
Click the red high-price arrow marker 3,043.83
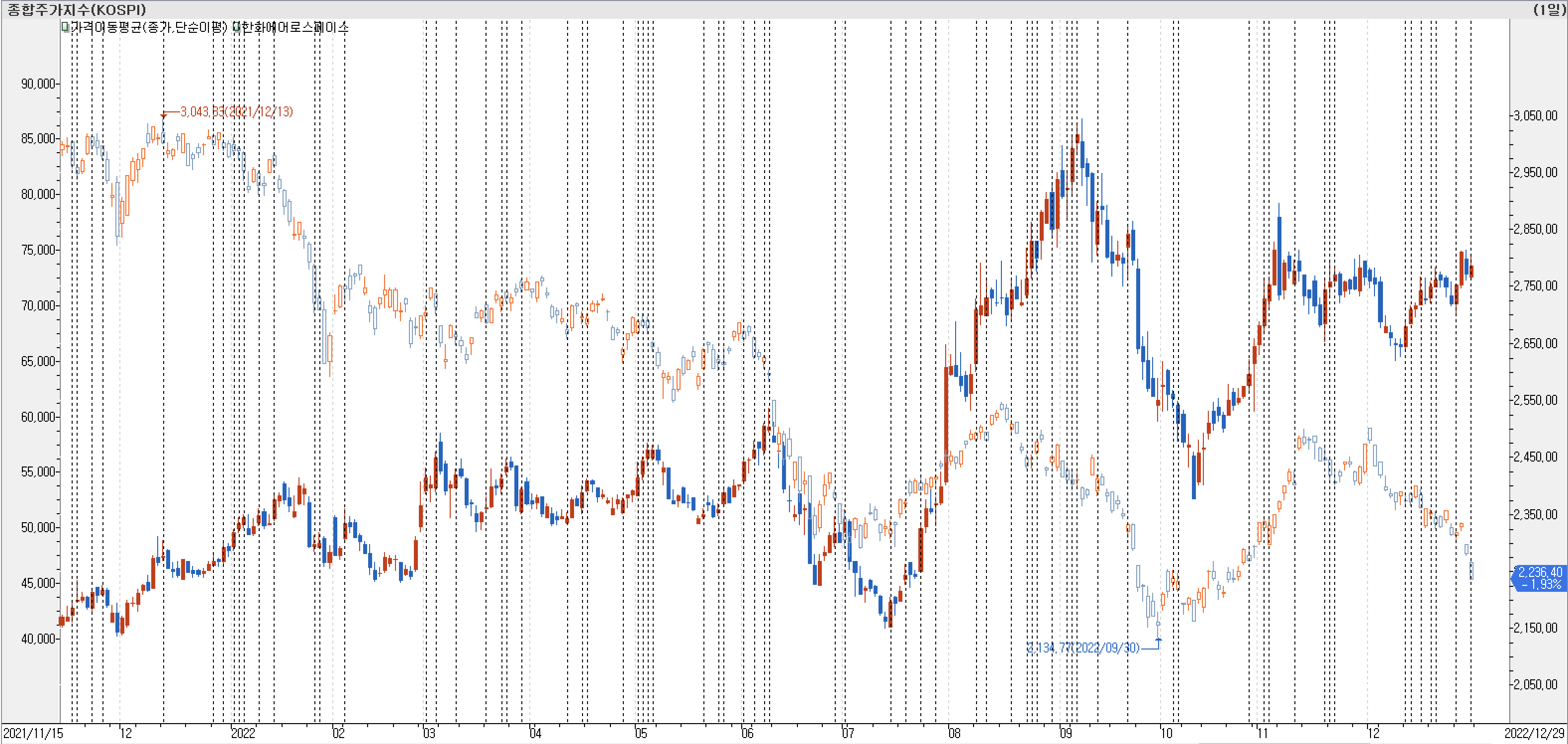pyautogui.click(x=163, y=114)
